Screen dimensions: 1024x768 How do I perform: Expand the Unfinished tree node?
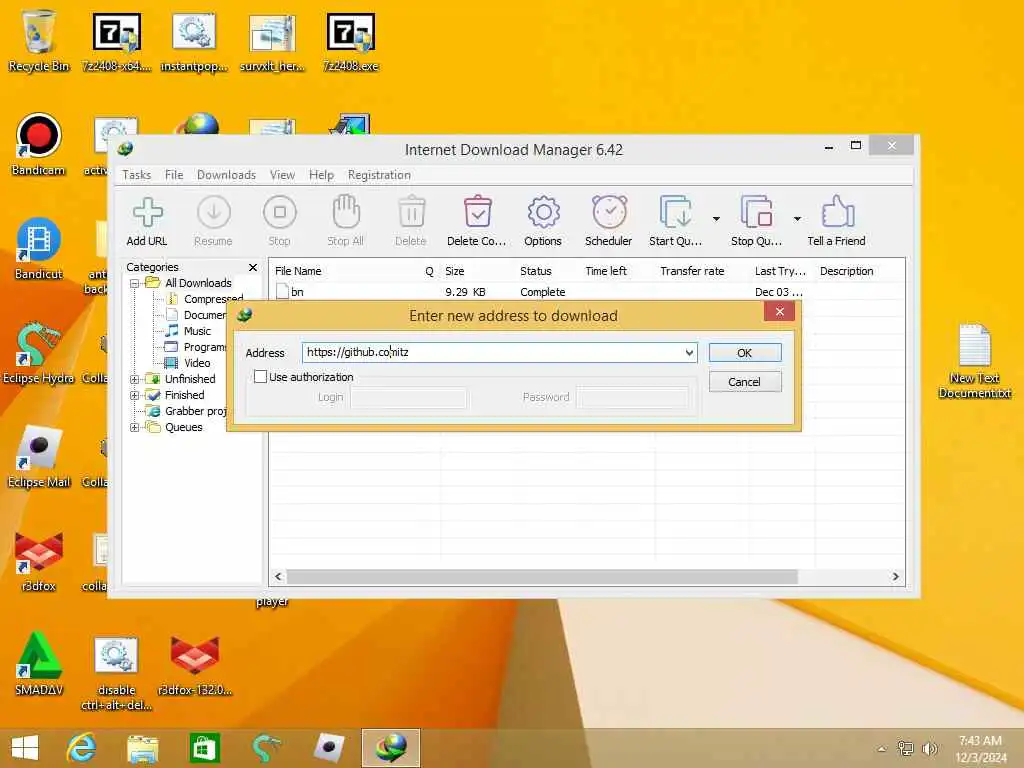tap(135, 379)
